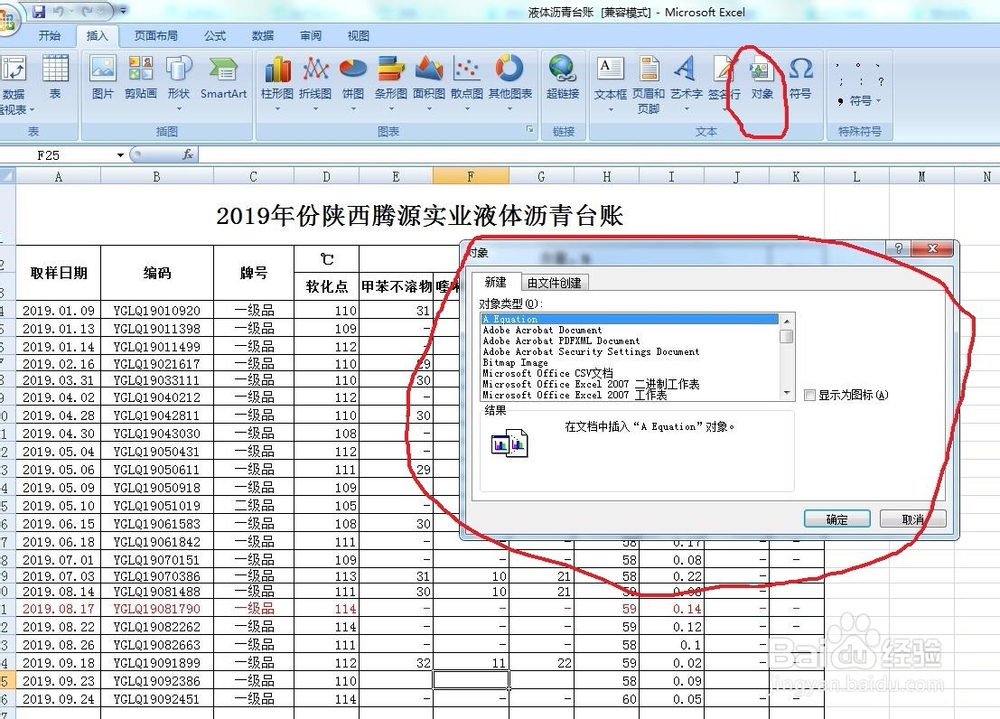
Task: Expand the 形状 shapes gallery
Action: pyautogui.click(x=179, y=108)
